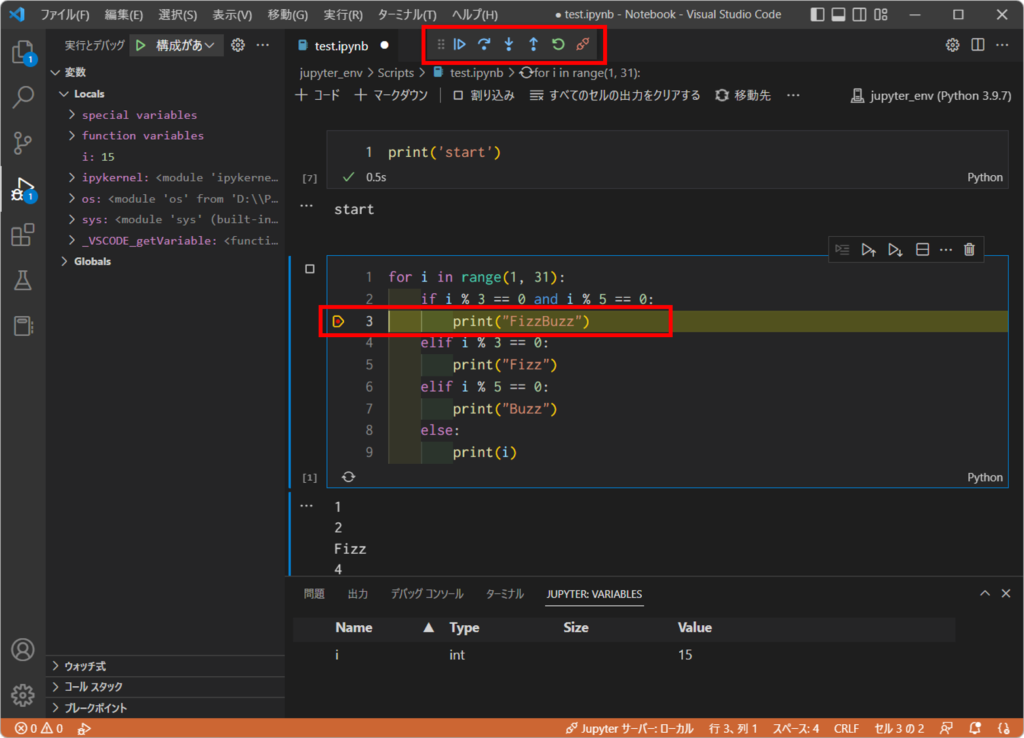Delete the FizzBuzz cell with the trash icon

pyautogui.click(x=968, y=249)
